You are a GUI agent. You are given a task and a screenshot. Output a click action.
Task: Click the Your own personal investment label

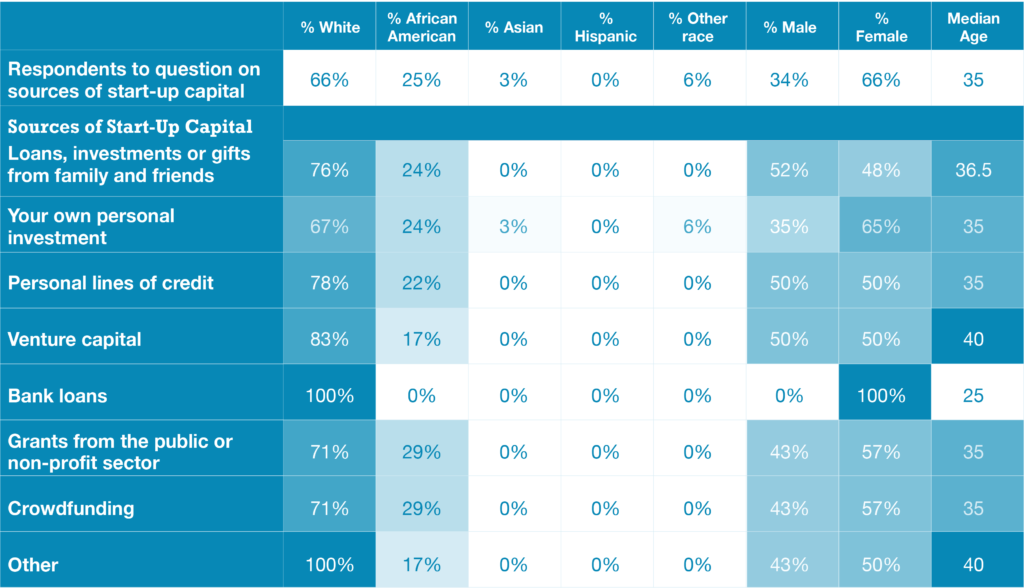tap(91, 226)
